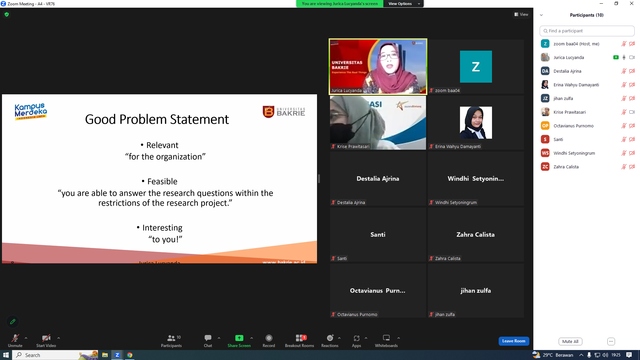Expand the audio options arrow next to Unmute
This screenshot has width=640, height=360.
coord(26,338)
